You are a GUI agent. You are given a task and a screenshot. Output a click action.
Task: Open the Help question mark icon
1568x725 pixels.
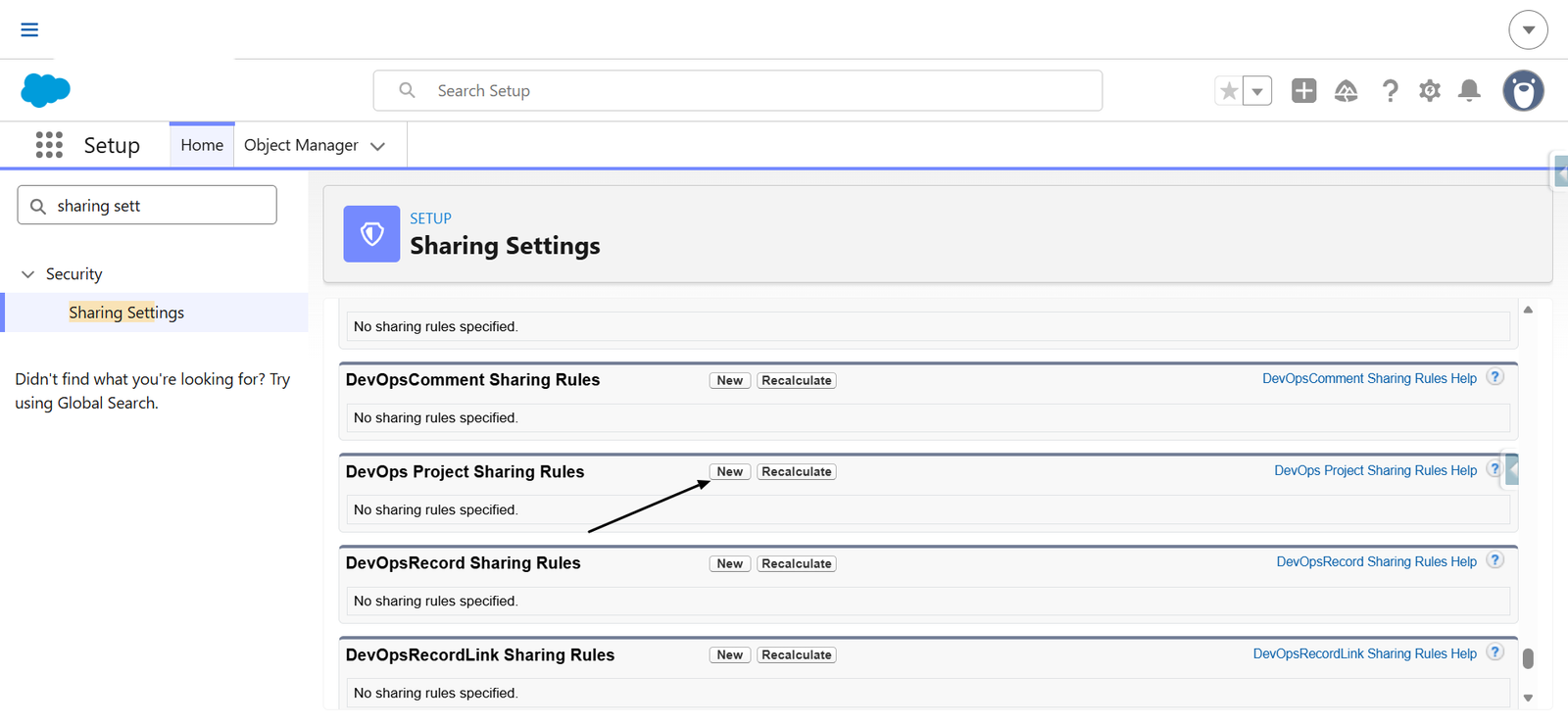point(1390,91)
